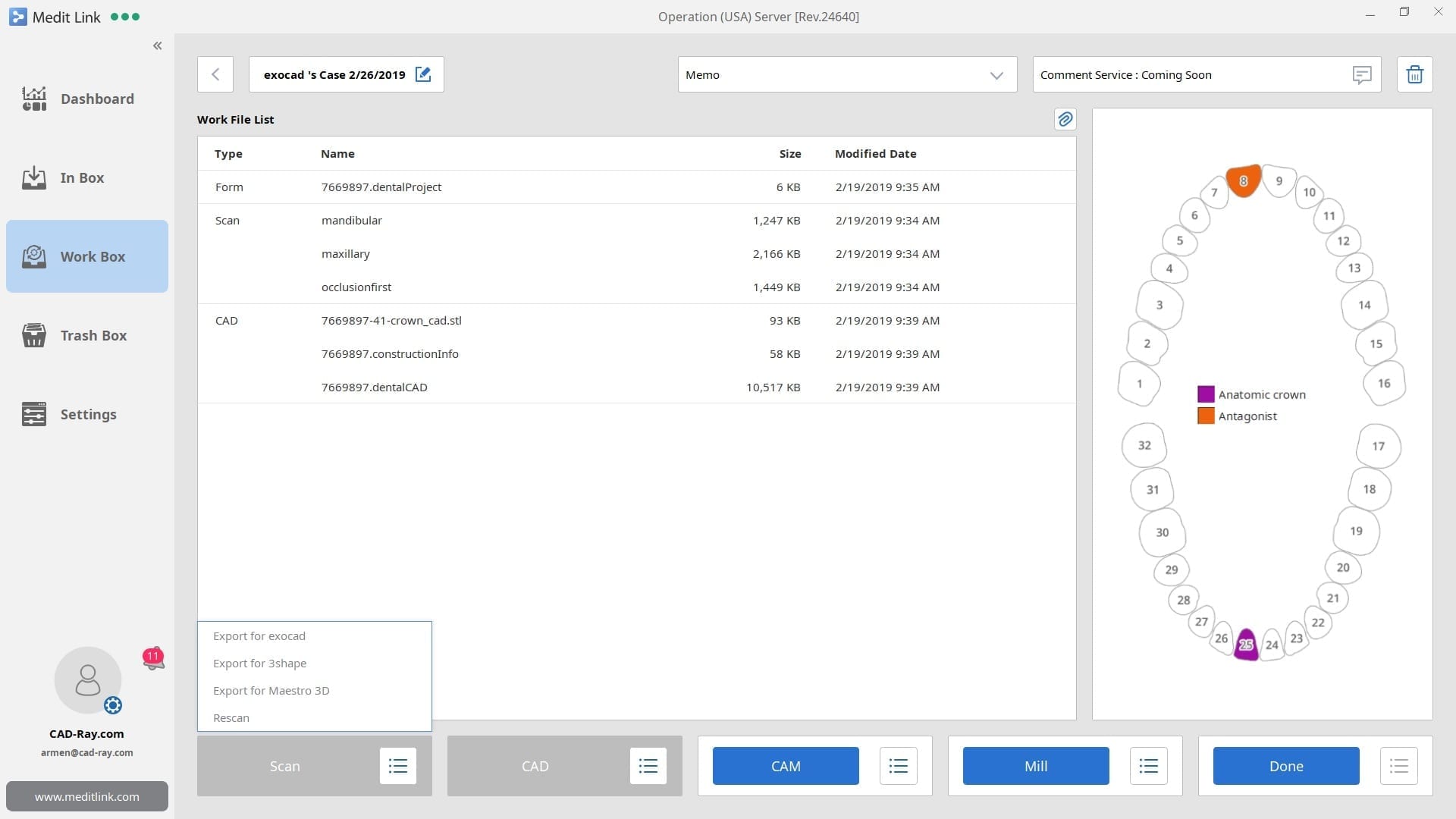Open the Mill options list menu
The width and height of the screenshot is (1456, 819).
1148,766
